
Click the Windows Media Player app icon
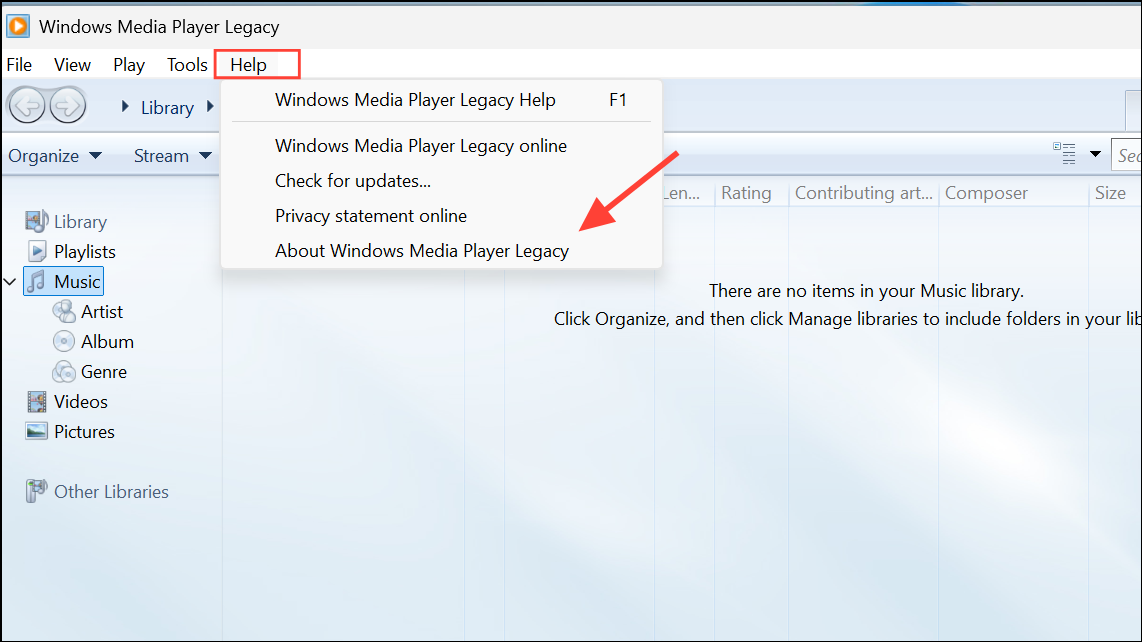18,26
